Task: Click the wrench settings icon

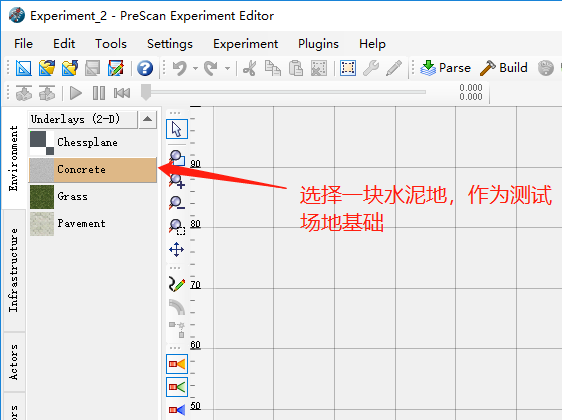Action: [x=371, y=68]
